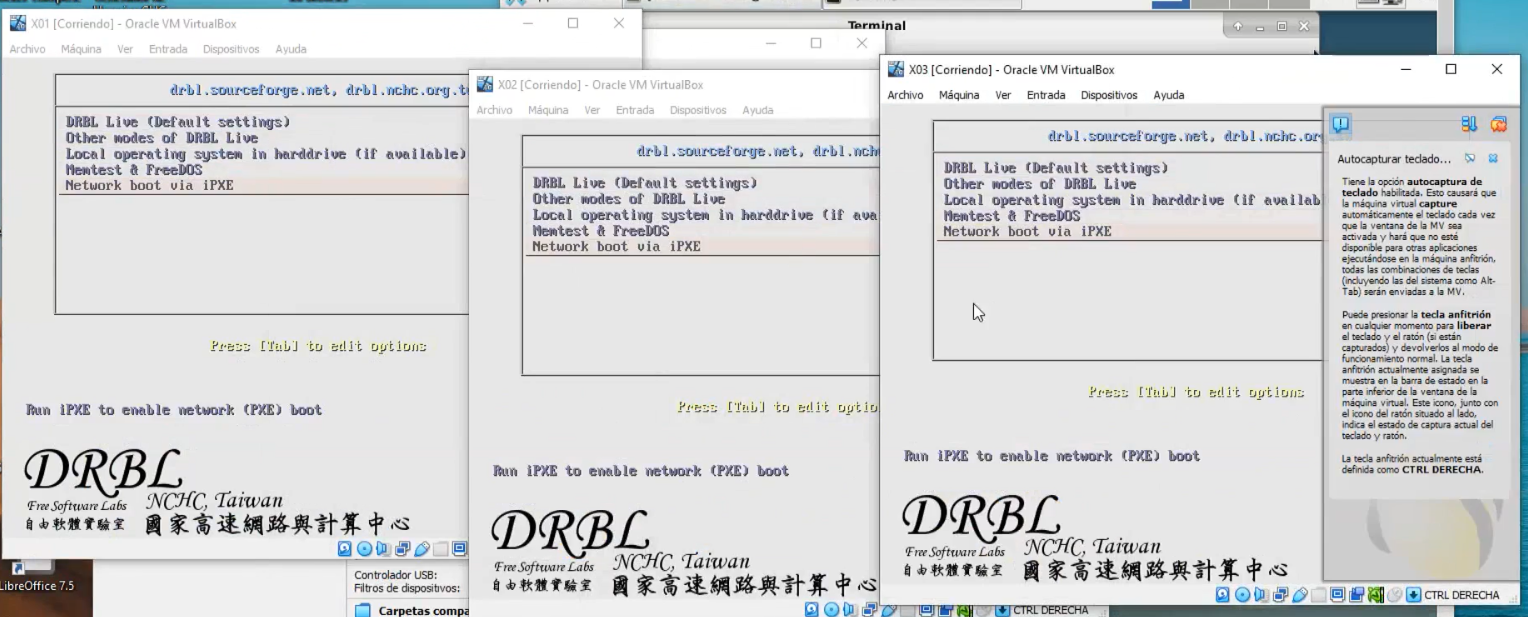The width and height of the screenshot is (1528, 617).
Task: Click the optical disc indicator in X03 status bar
Action: point(1242,595)
